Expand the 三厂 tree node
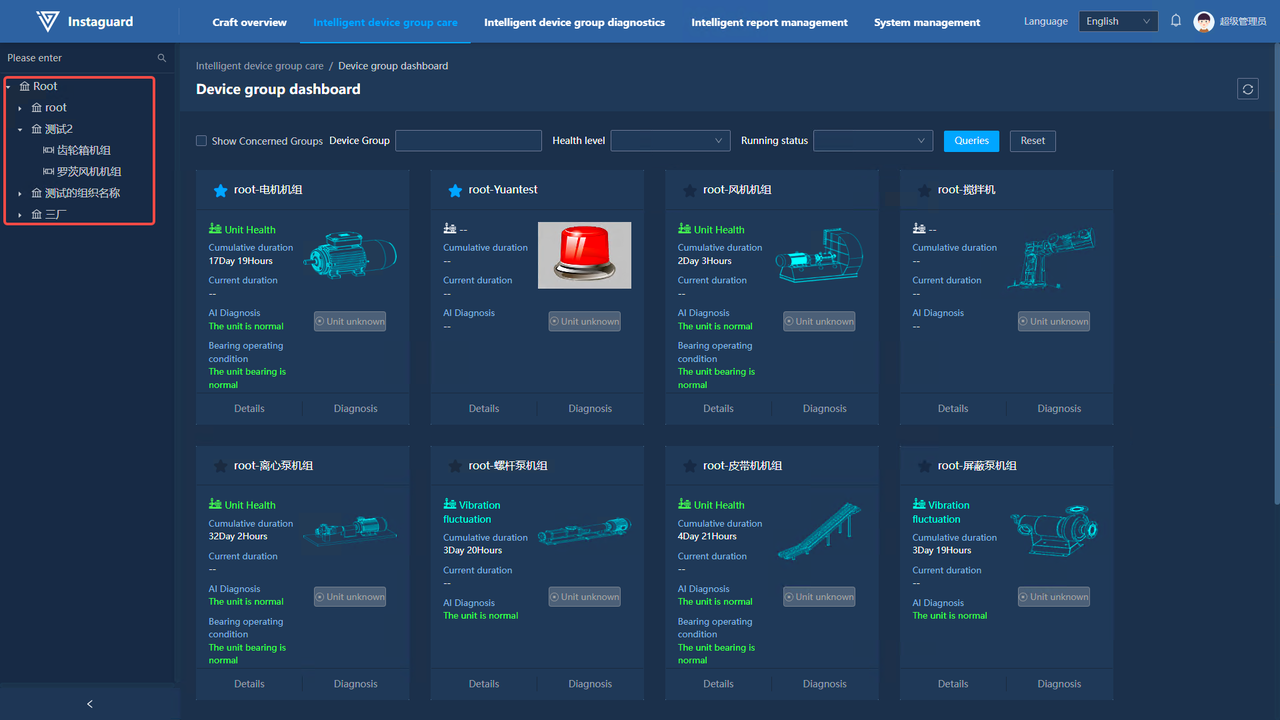The width and height of the screenshot is (1280, 720). point(20,215)
